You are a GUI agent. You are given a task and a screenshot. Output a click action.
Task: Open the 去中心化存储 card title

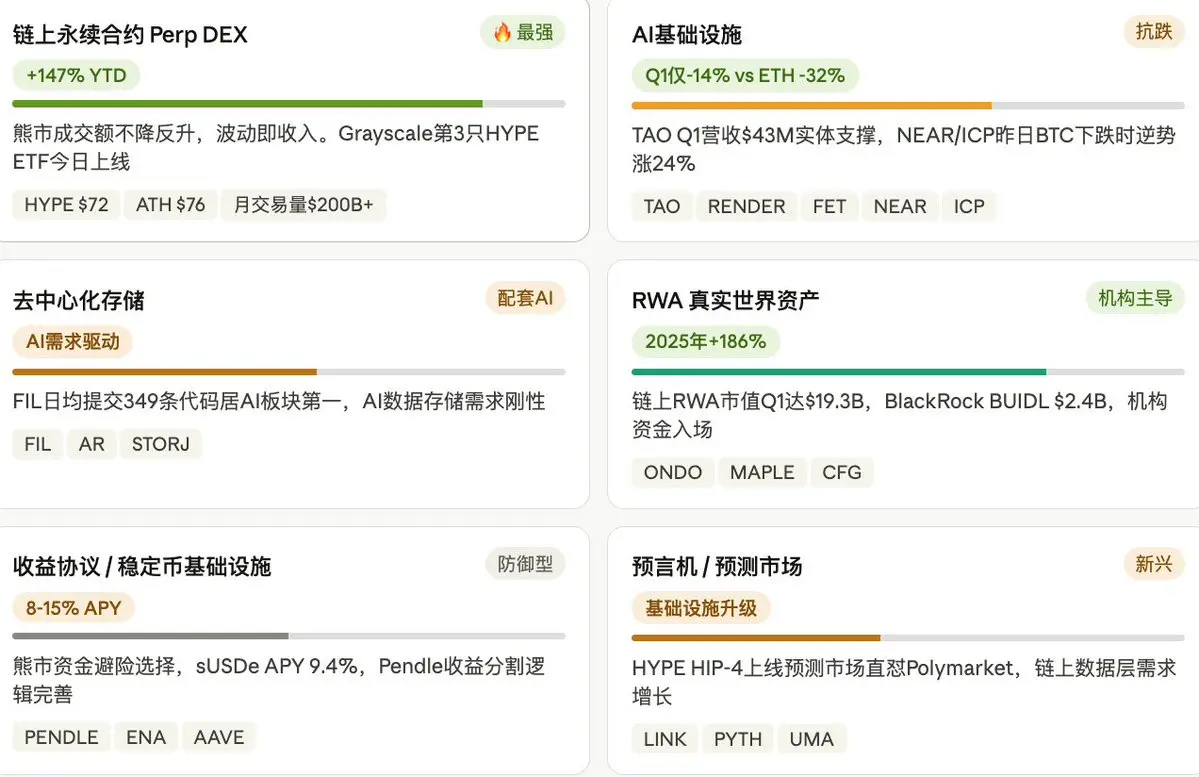[x=78, y=301]
